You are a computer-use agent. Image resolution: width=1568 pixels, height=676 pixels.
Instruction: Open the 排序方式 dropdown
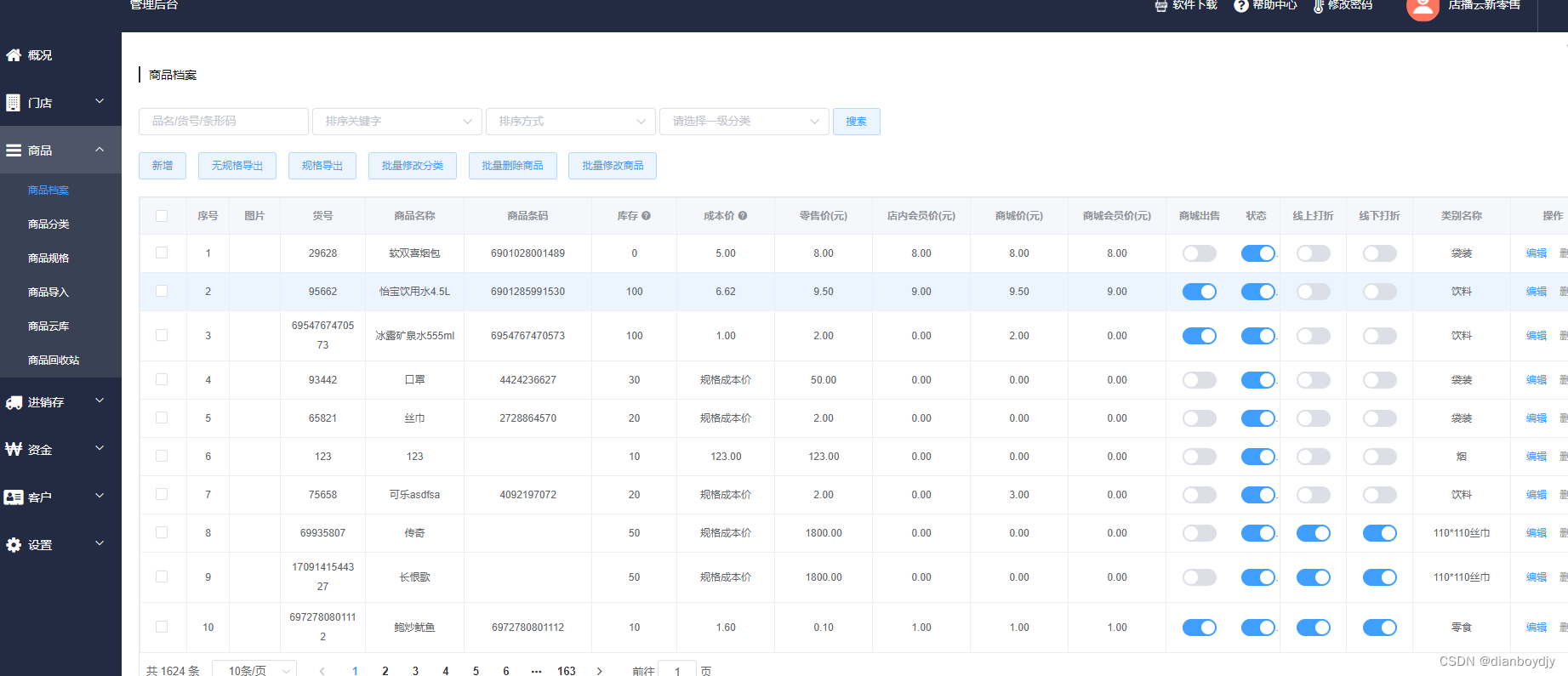[571, 122]
